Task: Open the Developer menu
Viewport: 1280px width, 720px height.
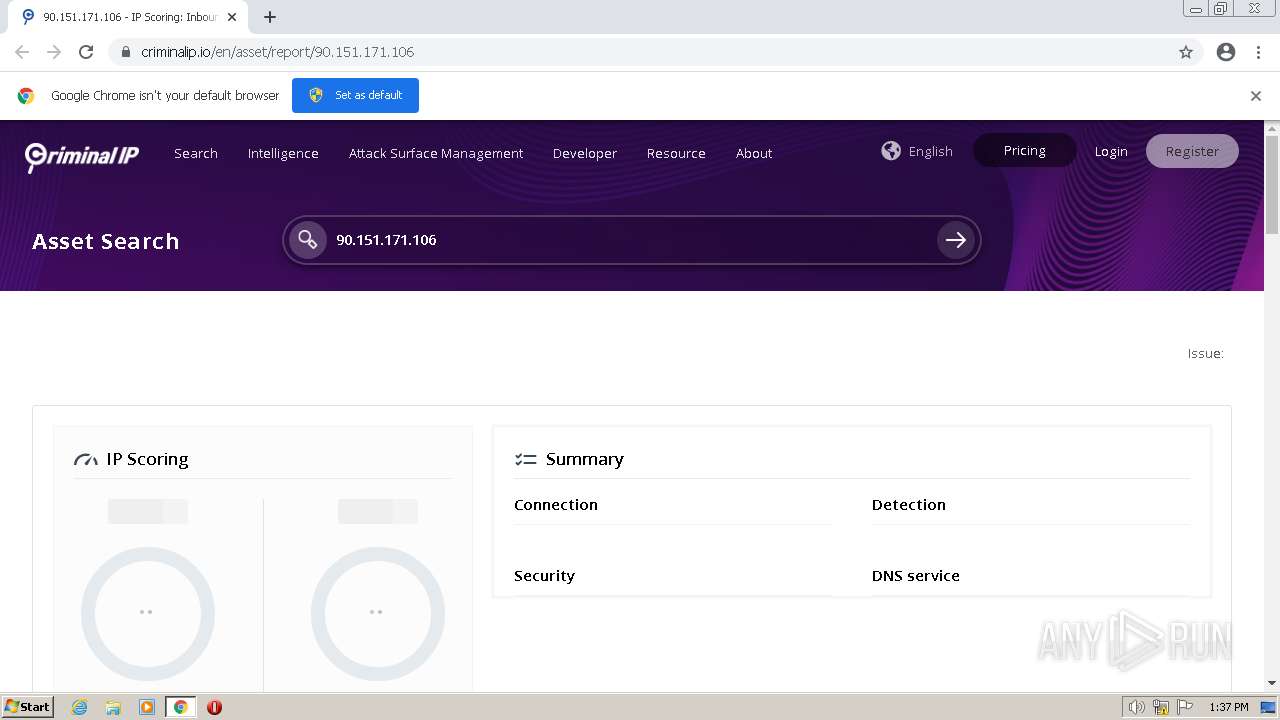Action: click(x=585, y=153)
